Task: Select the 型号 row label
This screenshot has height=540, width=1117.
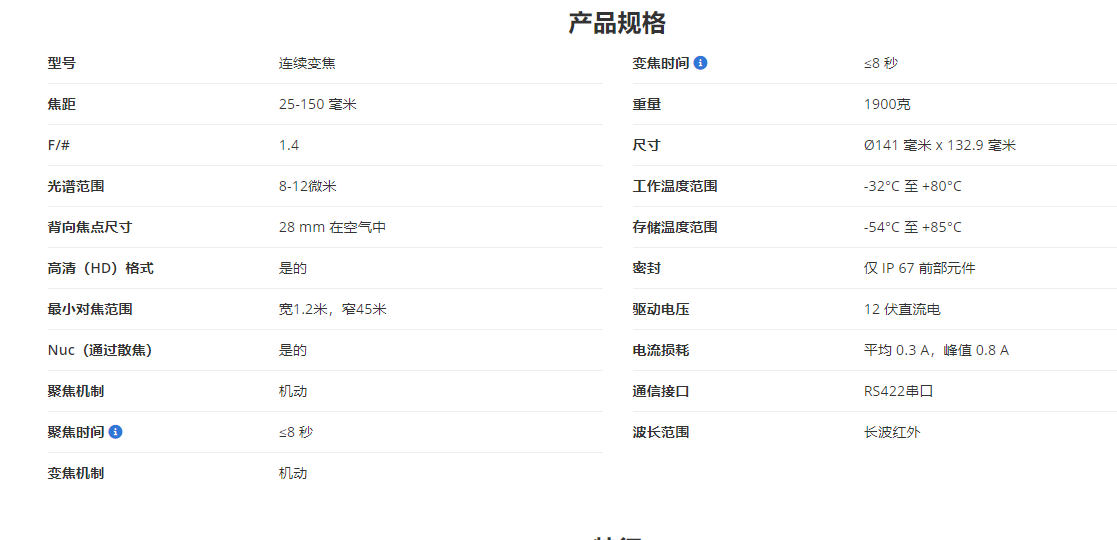Action: [x=61, y=63]
